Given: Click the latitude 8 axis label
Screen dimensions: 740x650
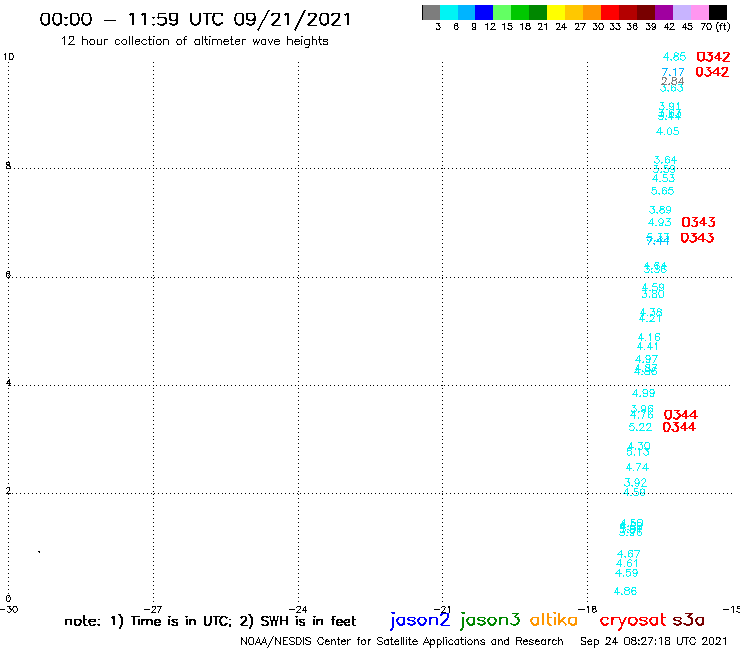Looking at the screenshot, I should pos(8,166).
